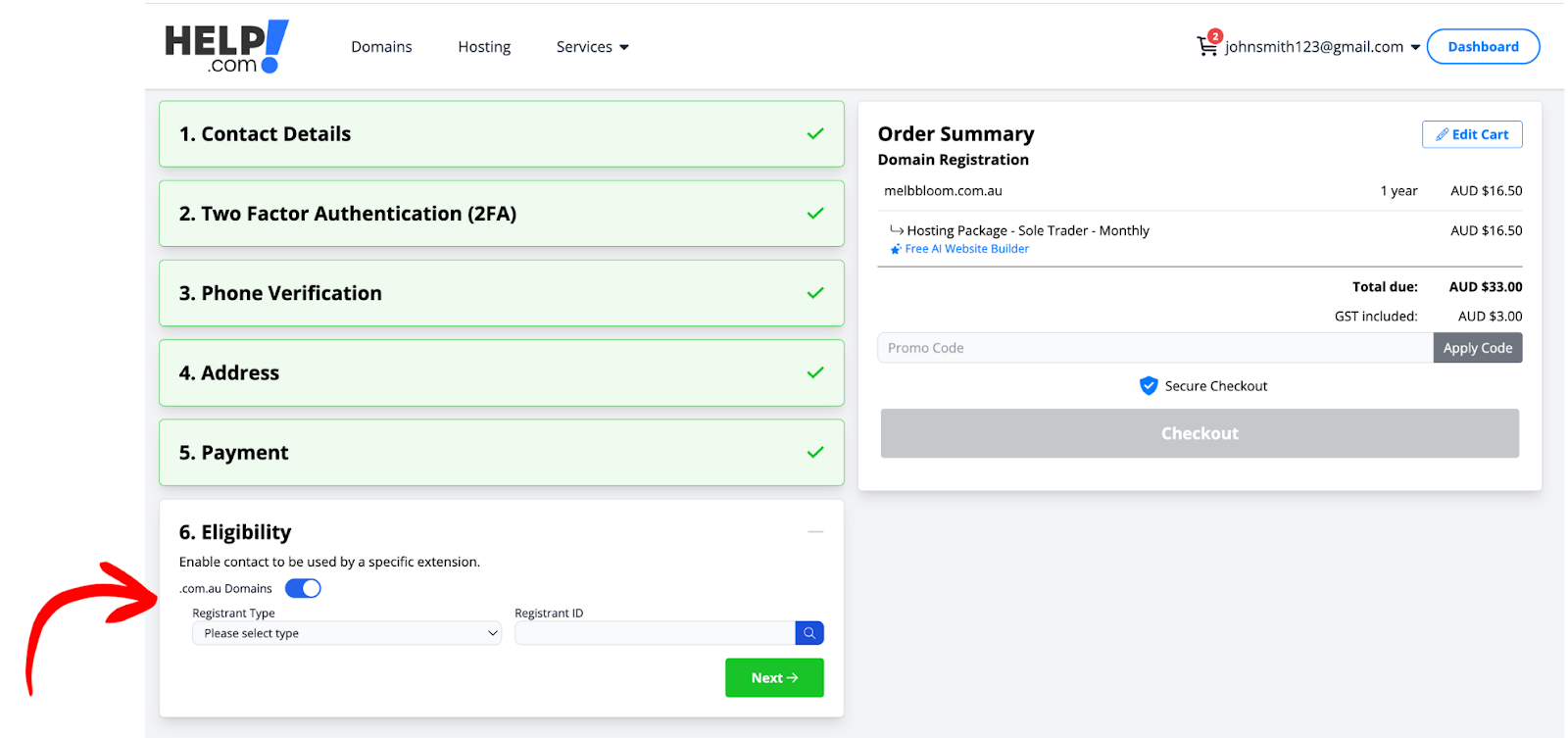This screenshot has height=738, width=1568.
Task: Click the Edit Cart button
Action: pos(1471,134)
